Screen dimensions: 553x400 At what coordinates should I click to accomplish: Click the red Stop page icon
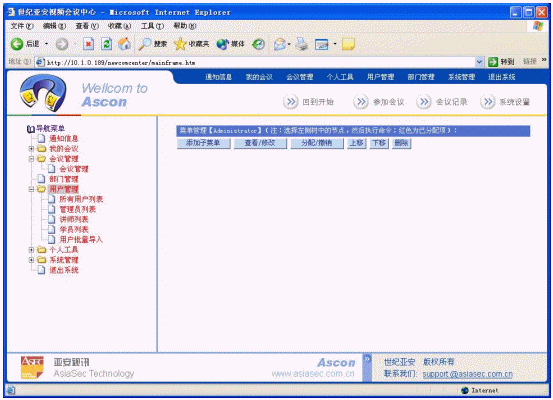pos(88,44)
